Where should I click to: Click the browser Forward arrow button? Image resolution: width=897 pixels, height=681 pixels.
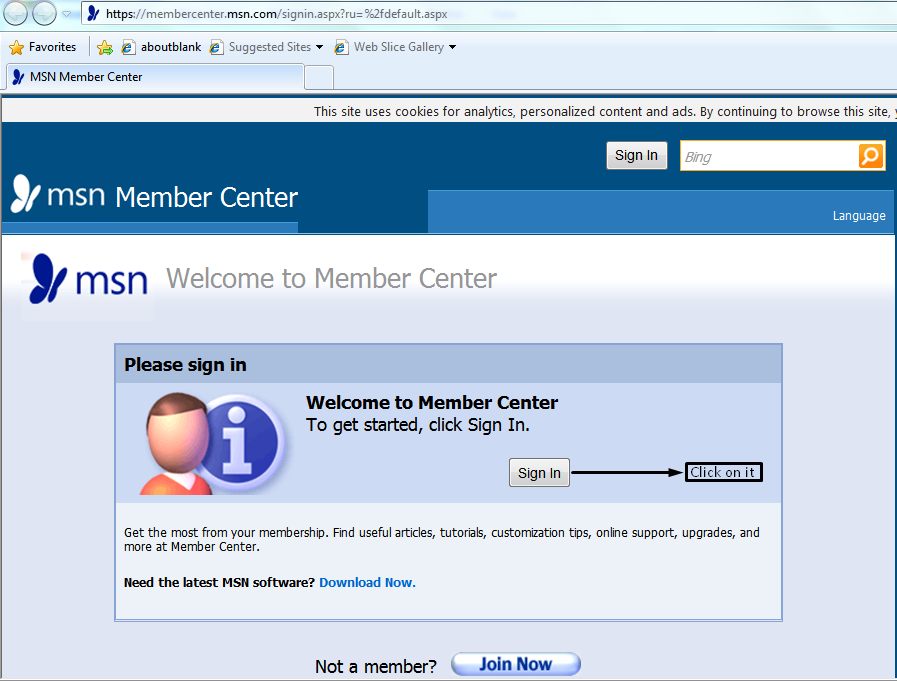coord(45,14)
